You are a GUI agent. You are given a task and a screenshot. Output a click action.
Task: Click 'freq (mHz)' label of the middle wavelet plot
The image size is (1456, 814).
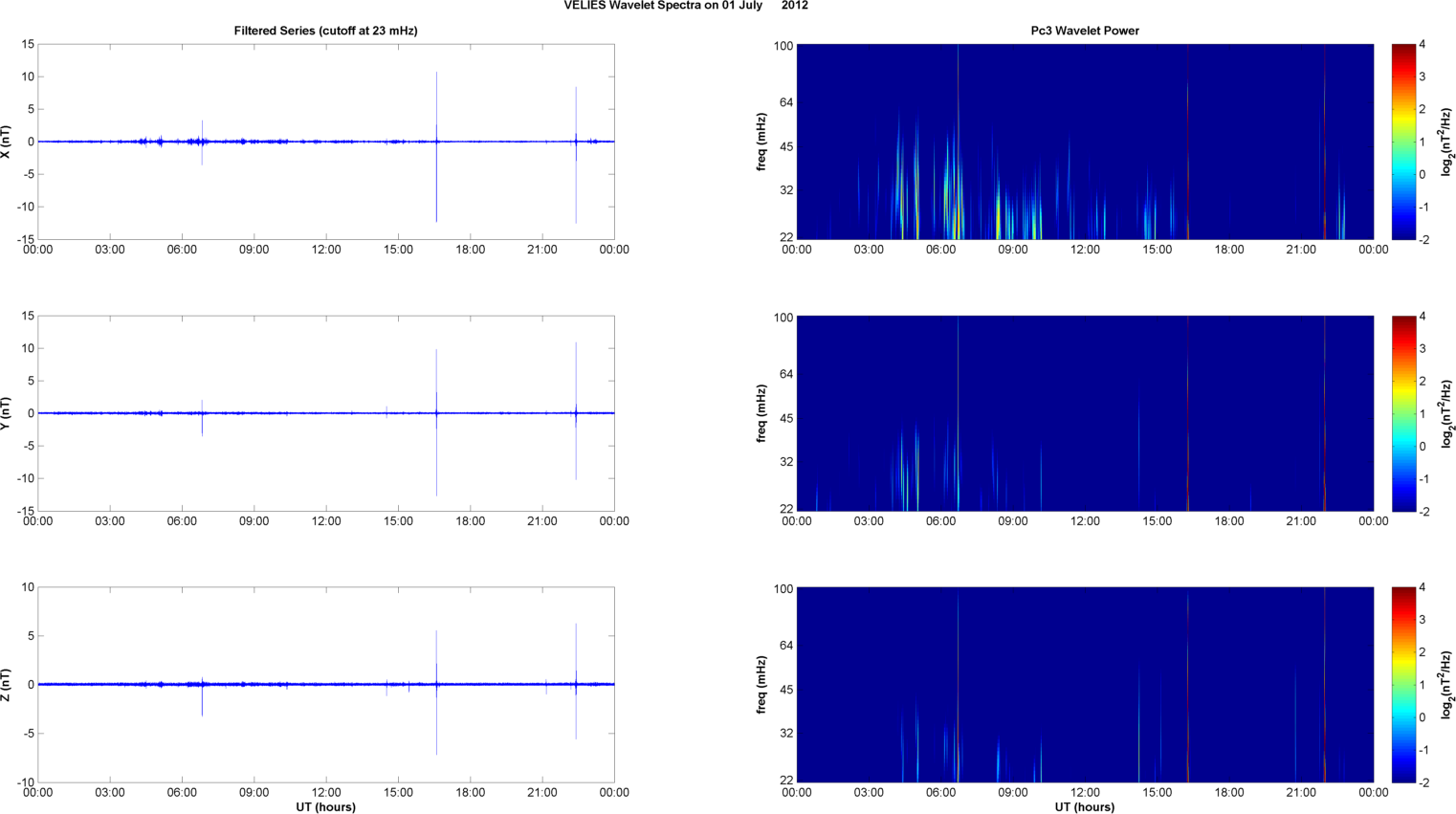coord(761,413)
